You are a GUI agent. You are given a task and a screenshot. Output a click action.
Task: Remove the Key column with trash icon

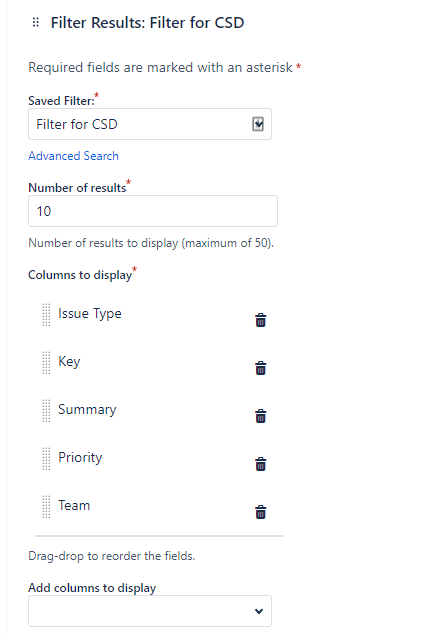(x=261, y=368)
